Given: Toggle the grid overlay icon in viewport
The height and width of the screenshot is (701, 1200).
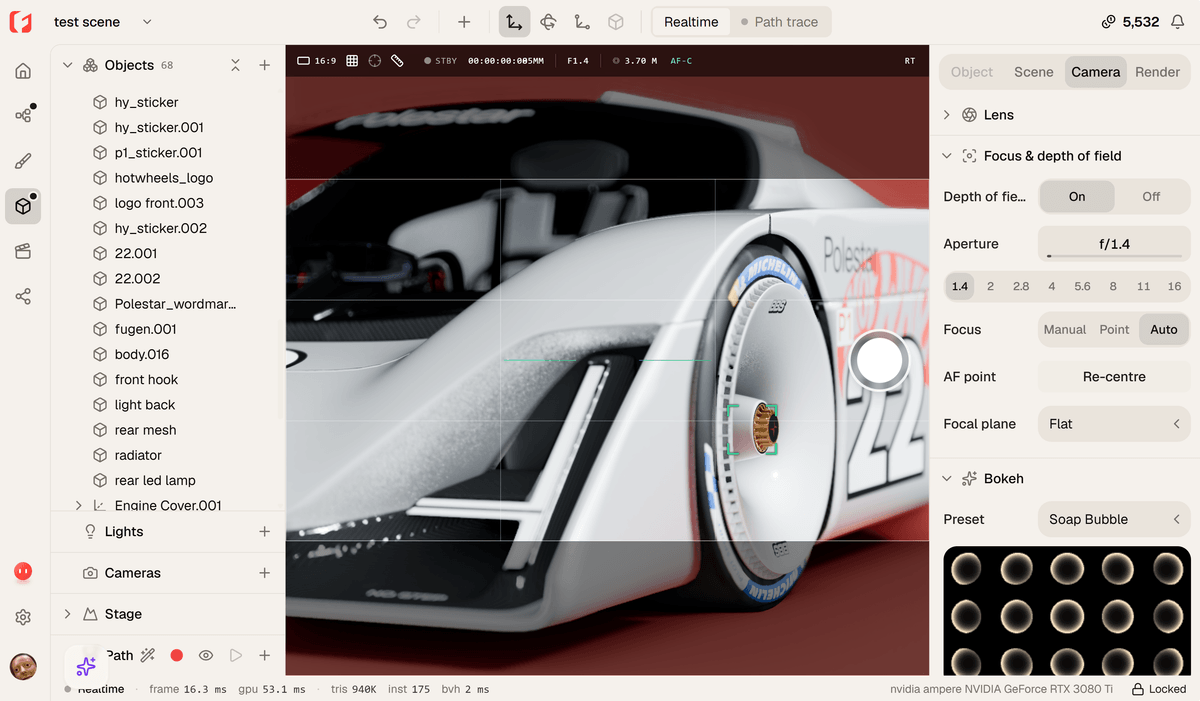Looking at the screenshot, I should 352,61.
